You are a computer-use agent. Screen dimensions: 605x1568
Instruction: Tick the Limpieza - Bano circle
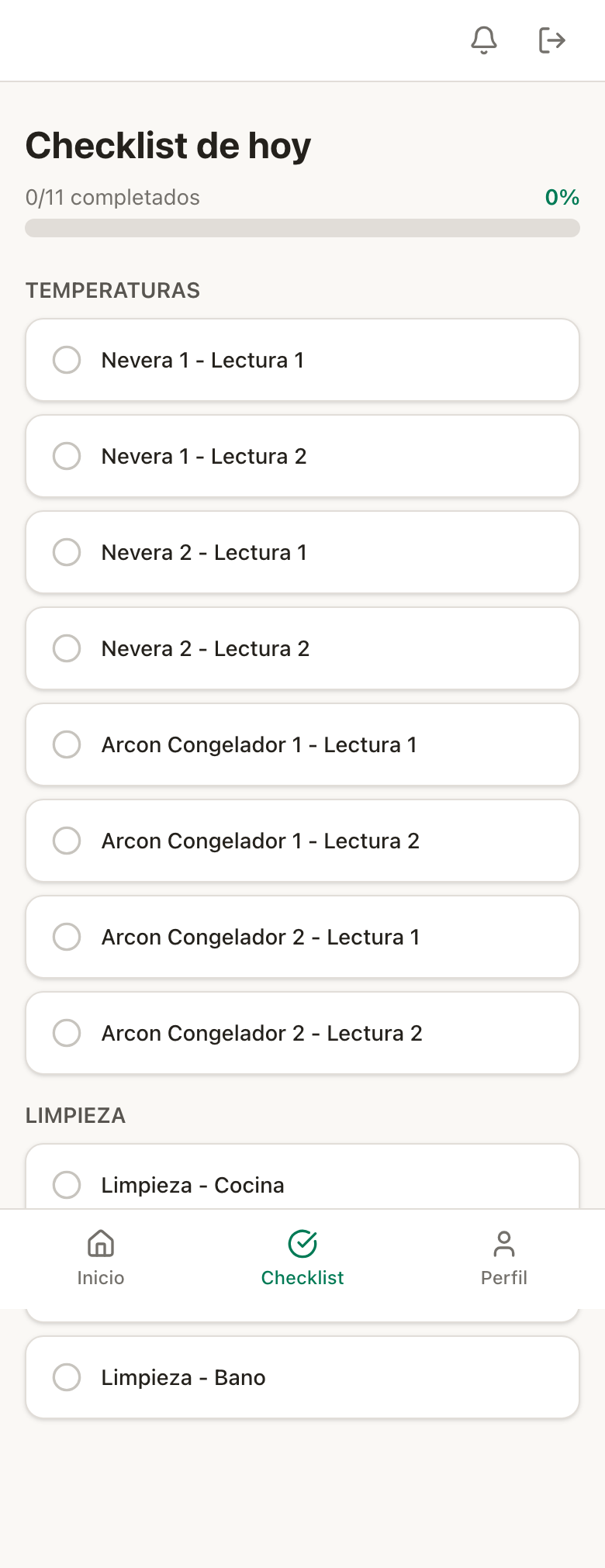pyautogui.click(x=67, y=1377)
